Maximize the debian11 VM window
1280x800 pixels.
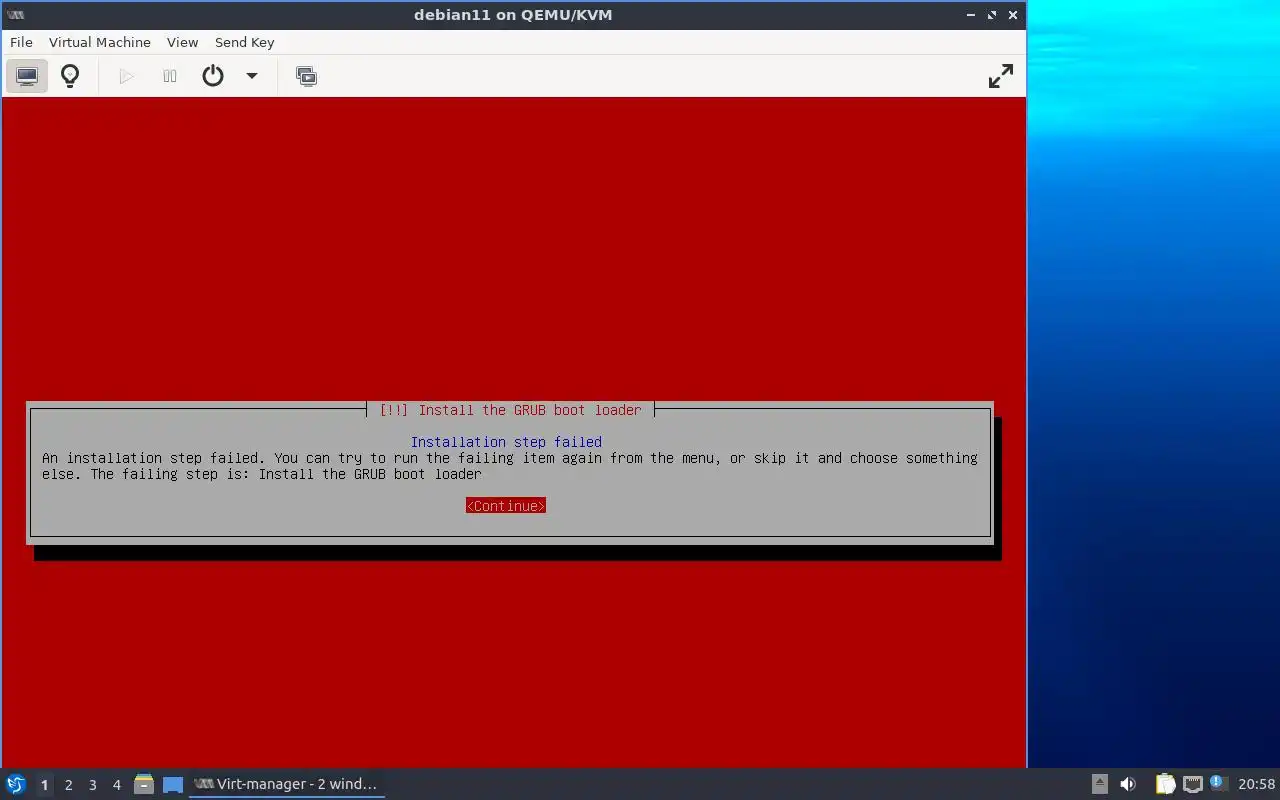tap(992, 15)
